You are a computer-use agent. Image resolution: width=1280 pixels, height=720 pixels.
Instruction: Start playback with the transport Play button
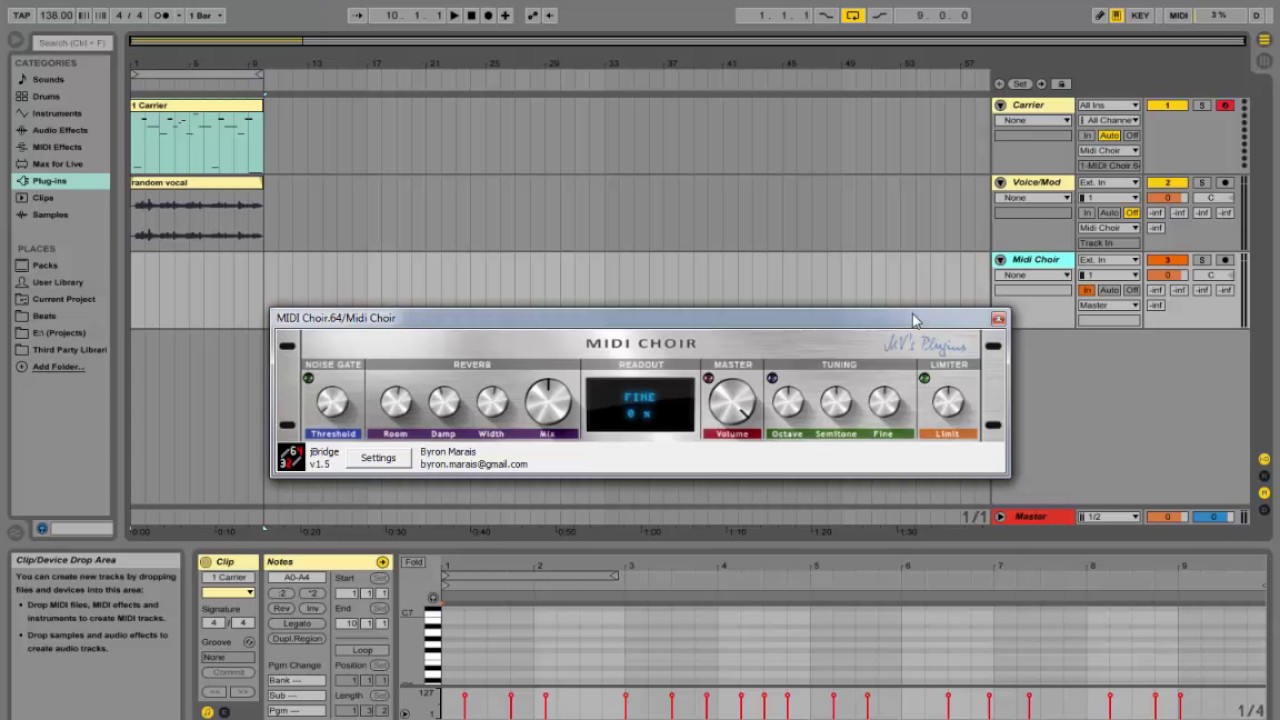(453, 15)
